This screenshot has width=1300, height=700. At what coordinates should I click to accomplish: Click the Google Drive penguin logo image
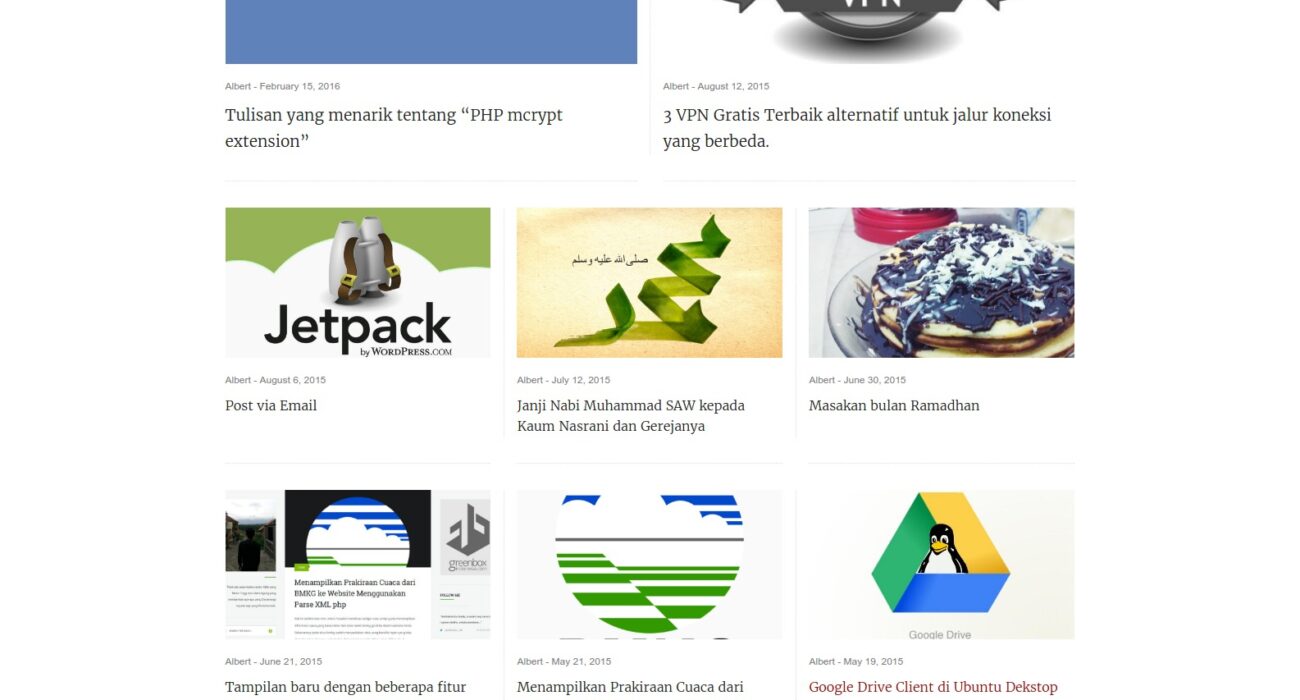942,565
